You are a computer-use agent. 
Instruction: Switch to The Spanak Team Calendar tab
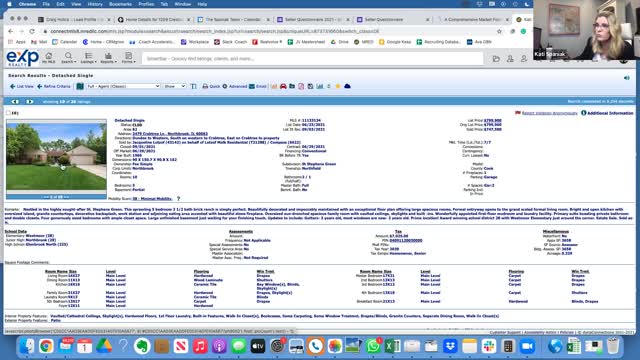(233, 19)
